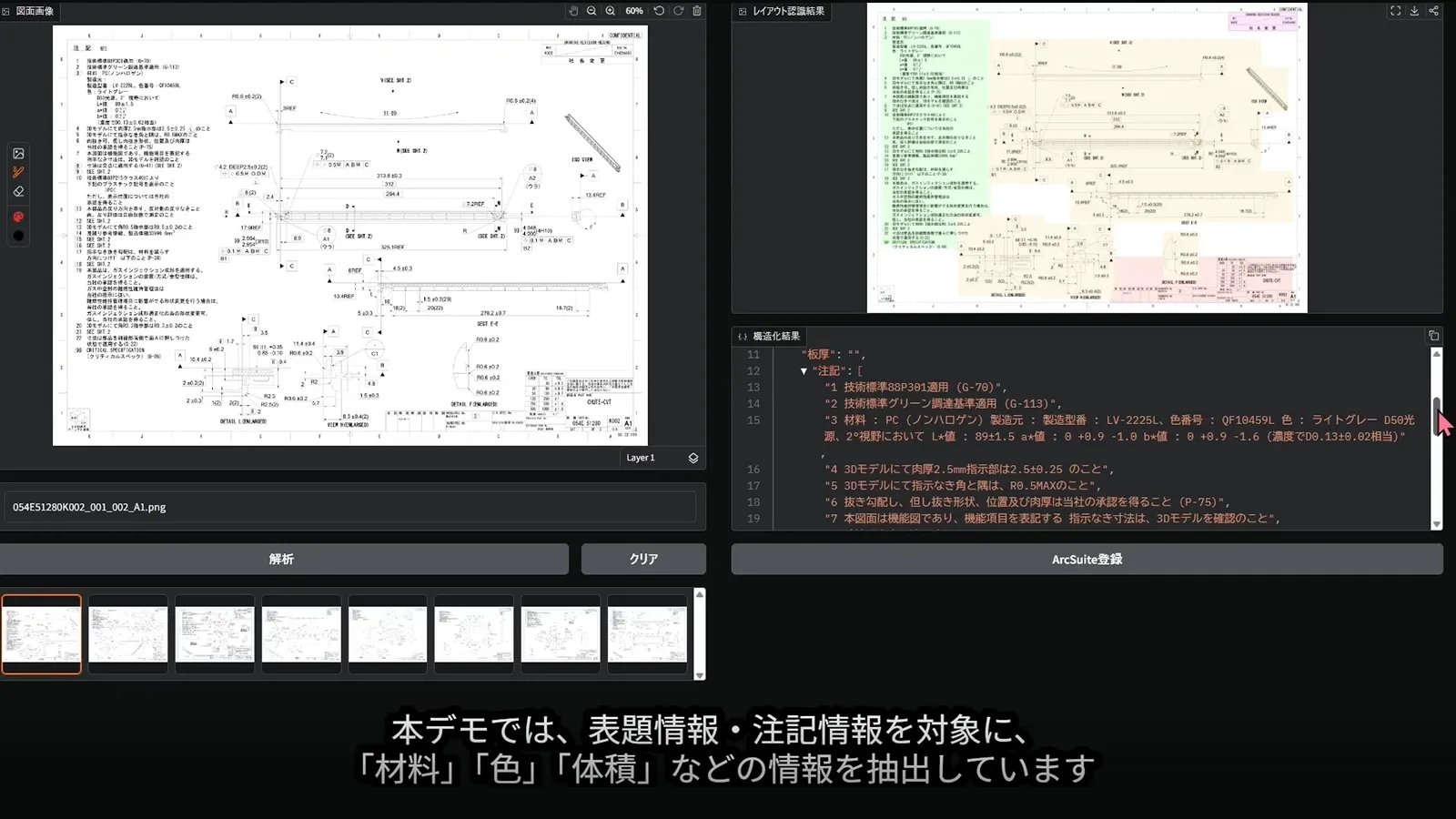Select the second drawing thumbnail
The height and width of the screenshot is (819, 1456).
click(128, 634)
